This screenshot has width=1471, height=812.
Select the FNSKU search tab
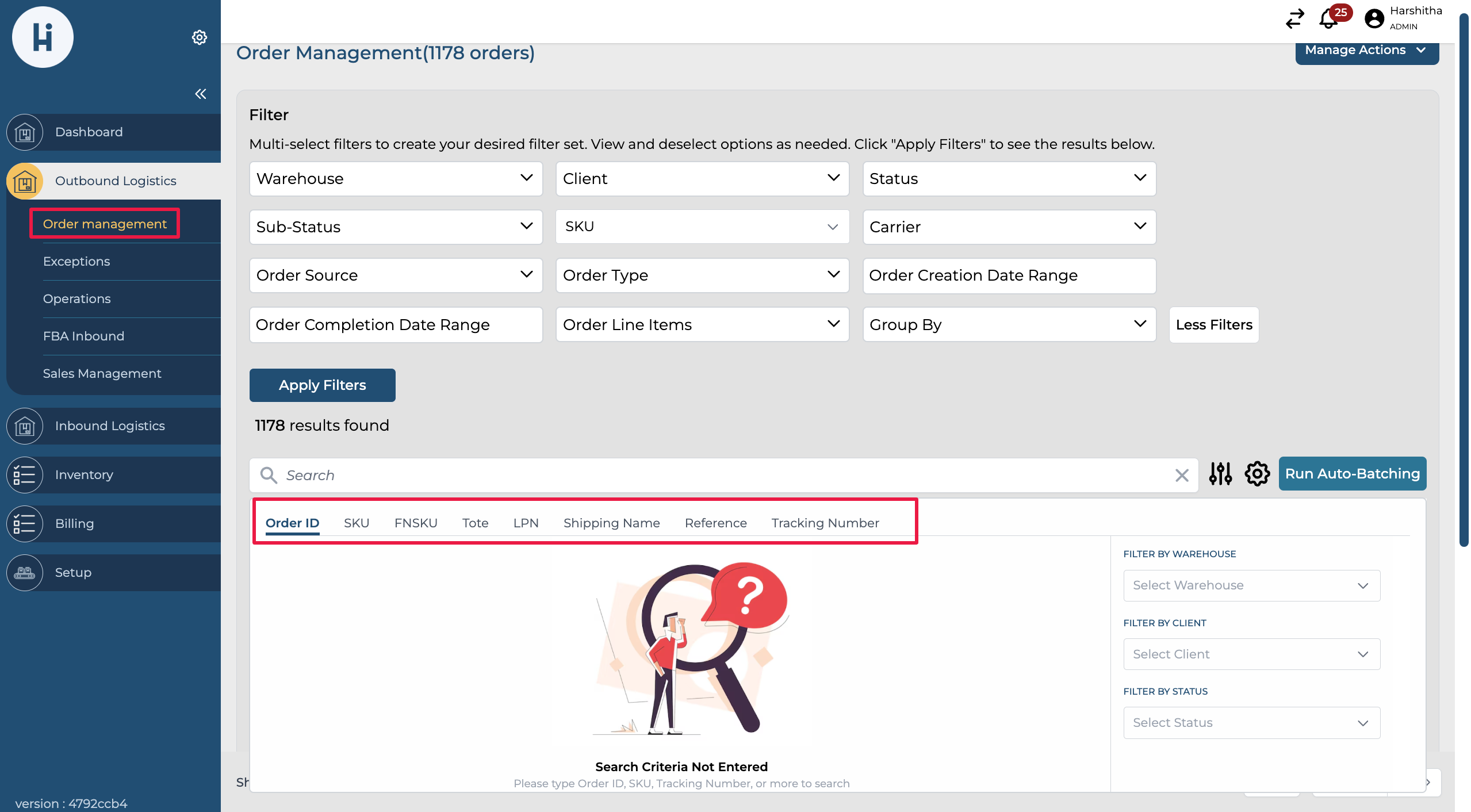416,523
